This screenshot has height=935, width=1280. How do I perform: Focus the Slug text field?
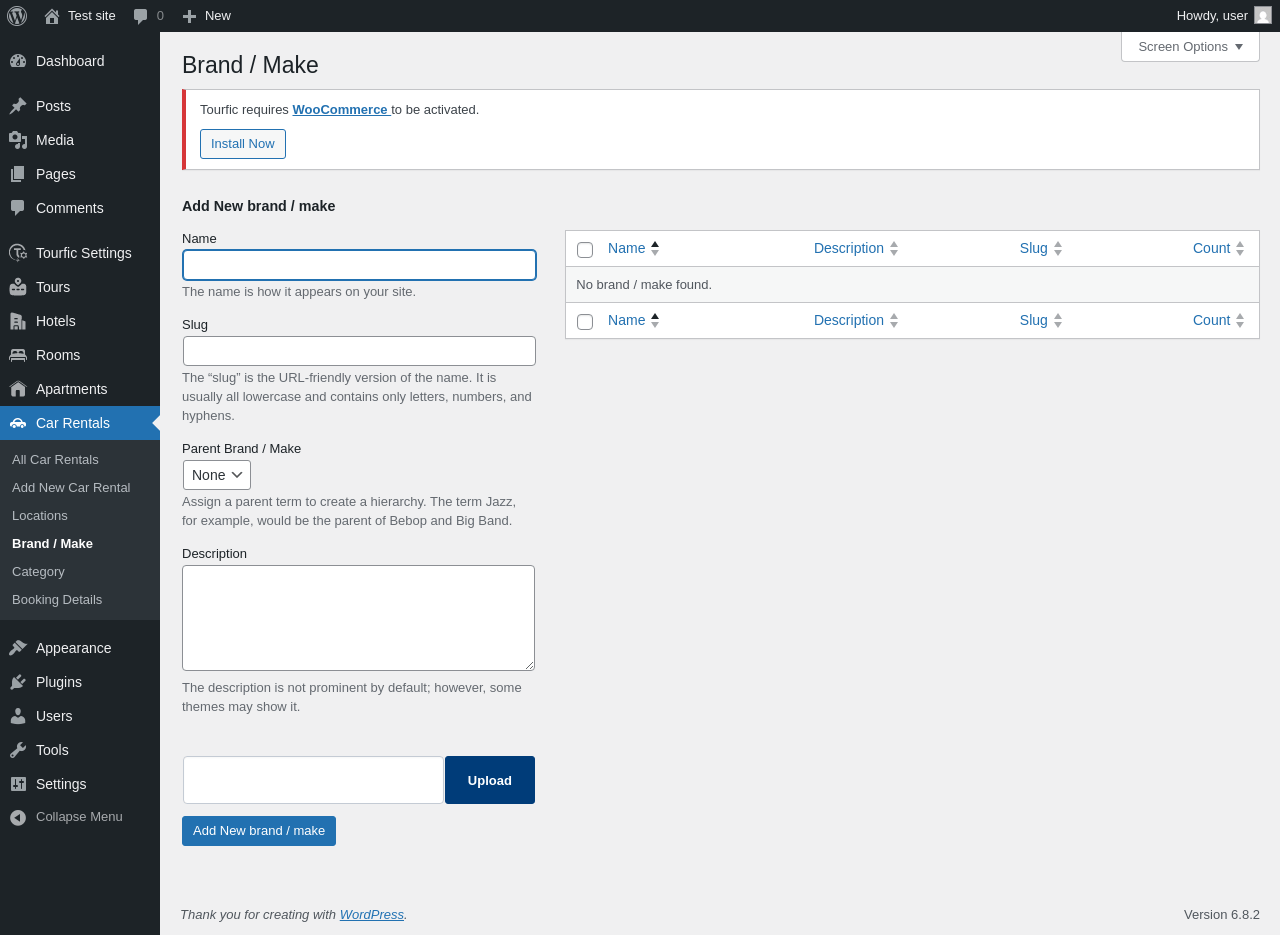pyautogui.click(x=359, y=351)
